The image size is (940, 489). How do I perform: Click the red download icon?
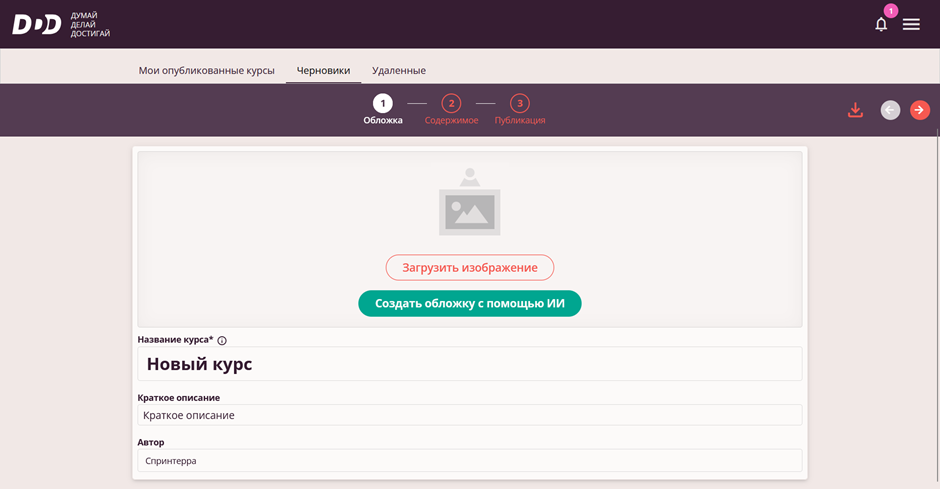tap(855, 110)
